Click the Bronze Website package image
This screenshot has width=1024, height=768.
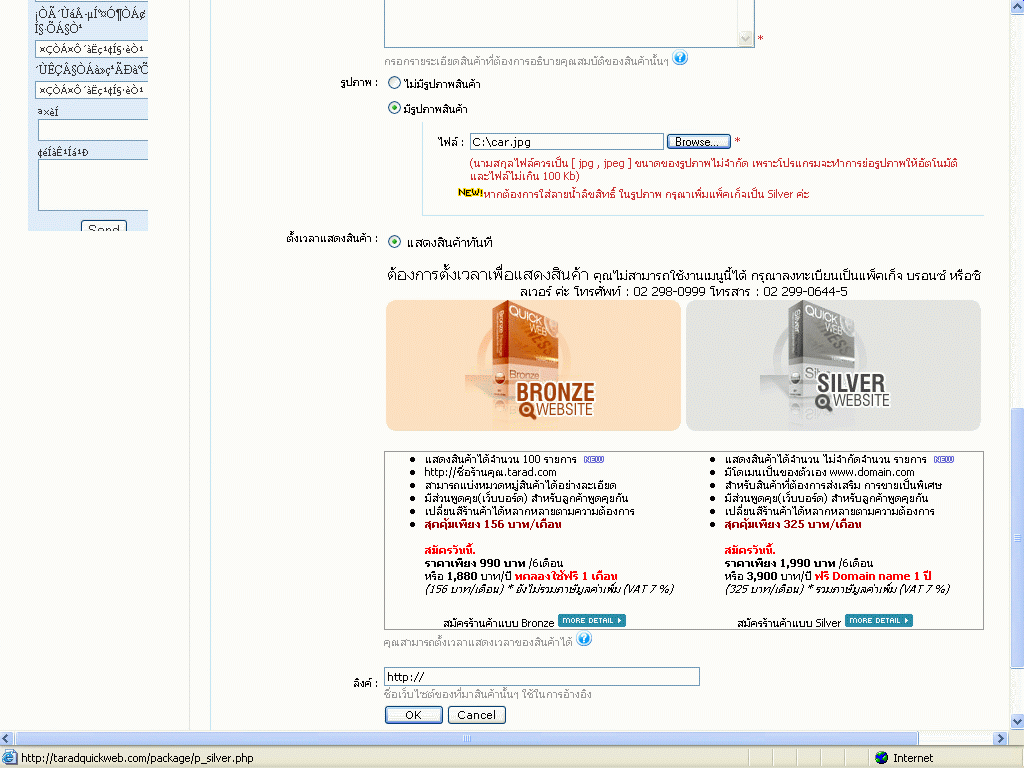[x=533, y=365]
